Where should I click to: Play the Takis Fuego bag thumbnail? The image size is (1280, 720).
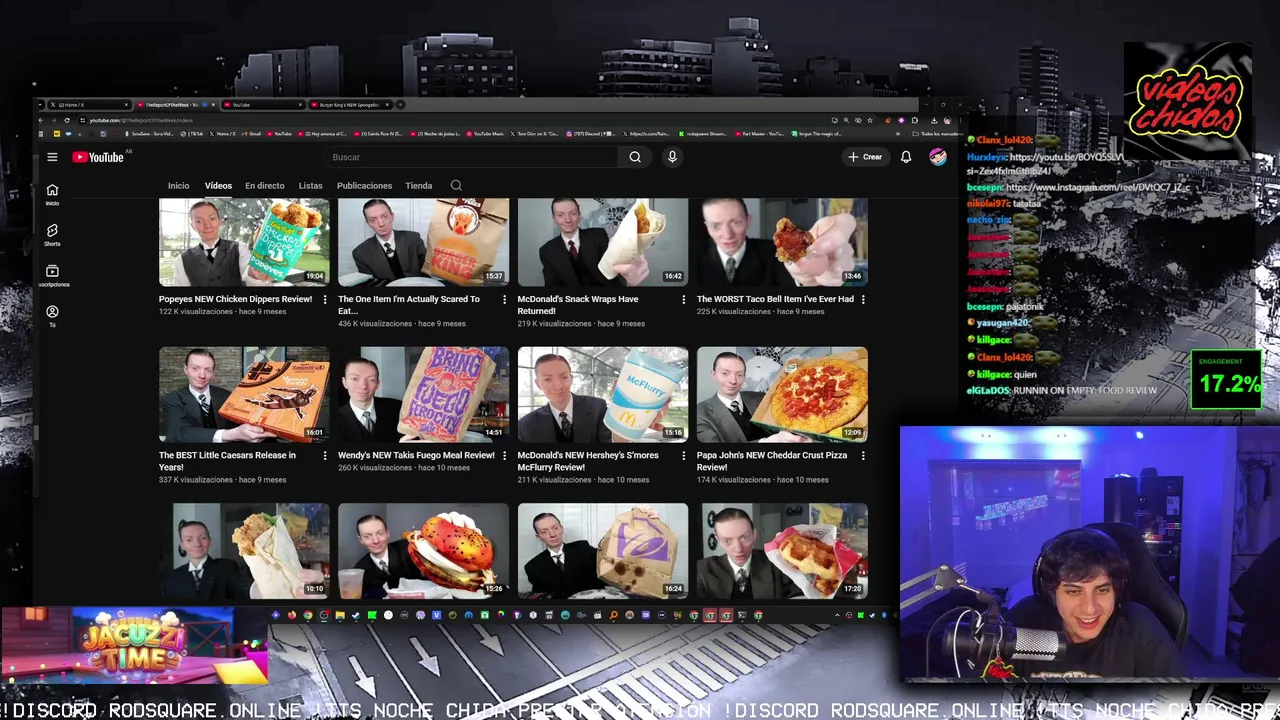click(423, 394)
